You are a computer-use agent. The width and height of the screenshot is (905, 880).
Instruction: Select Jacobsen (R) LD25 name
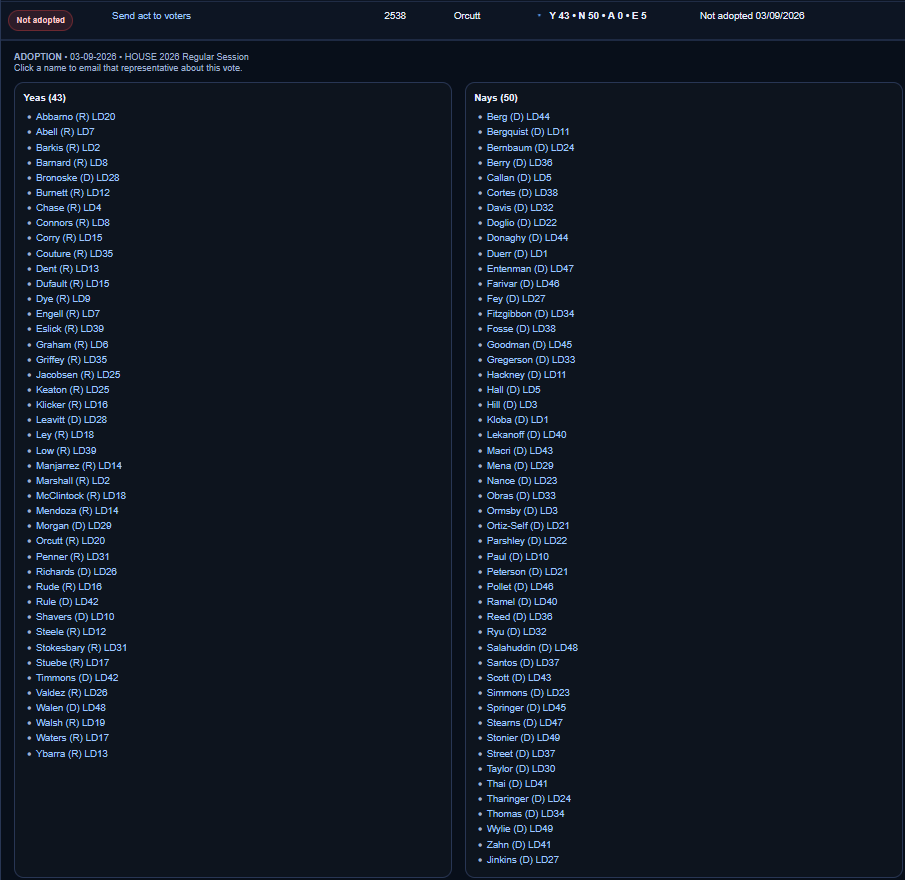coord(78,375)
